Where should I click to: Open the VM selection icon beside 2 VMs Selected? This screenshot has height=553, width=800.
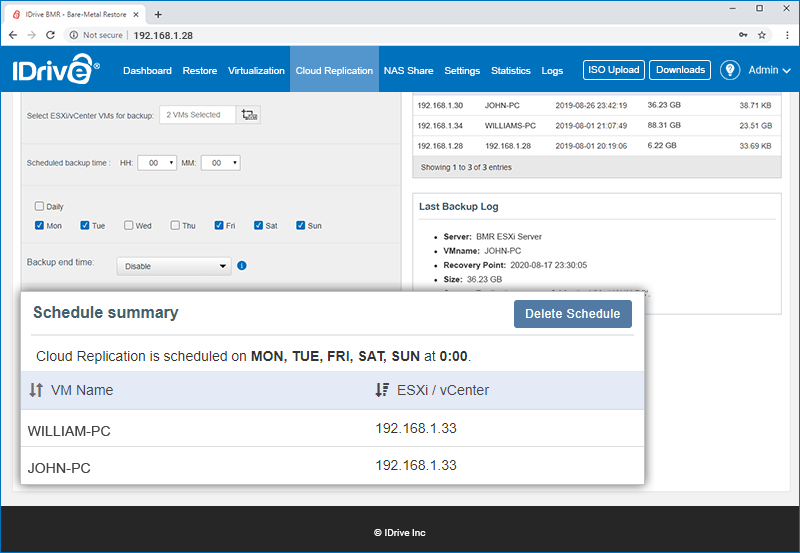[248, 115]
